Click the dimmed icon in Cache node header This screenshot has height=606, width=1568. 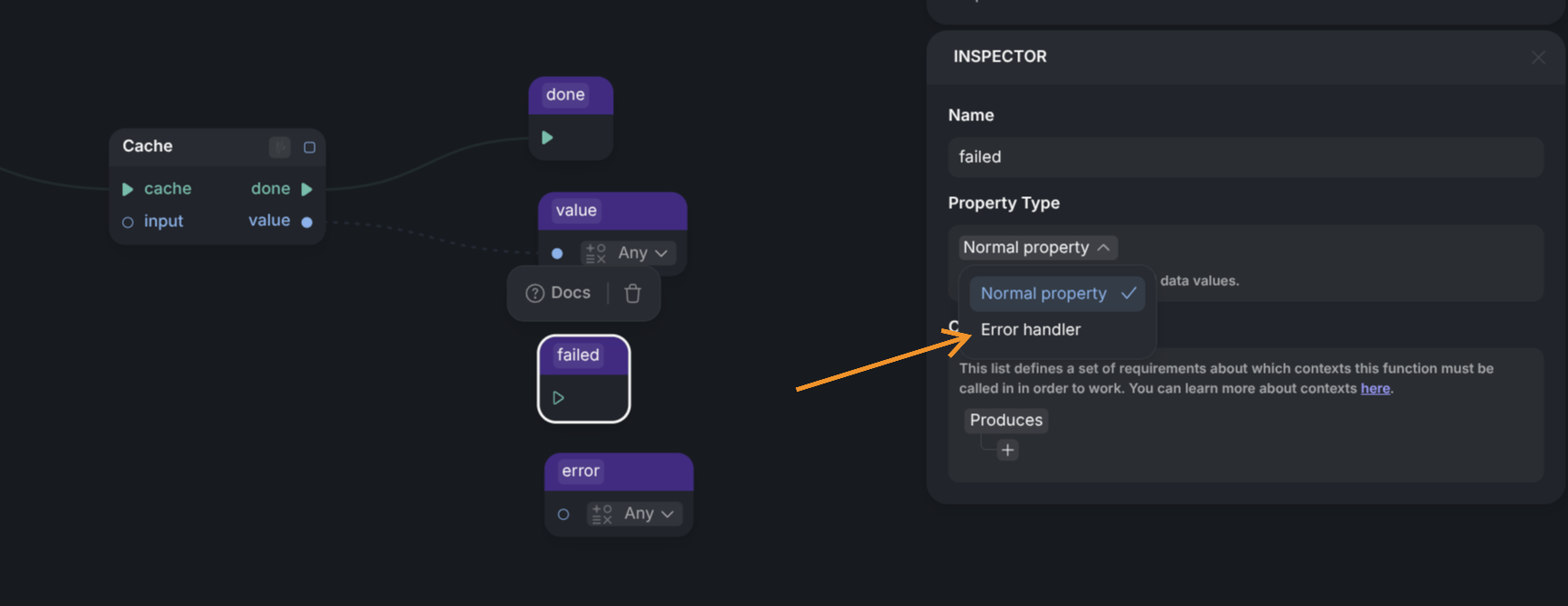pyautogui.click(x=280, y=147)
